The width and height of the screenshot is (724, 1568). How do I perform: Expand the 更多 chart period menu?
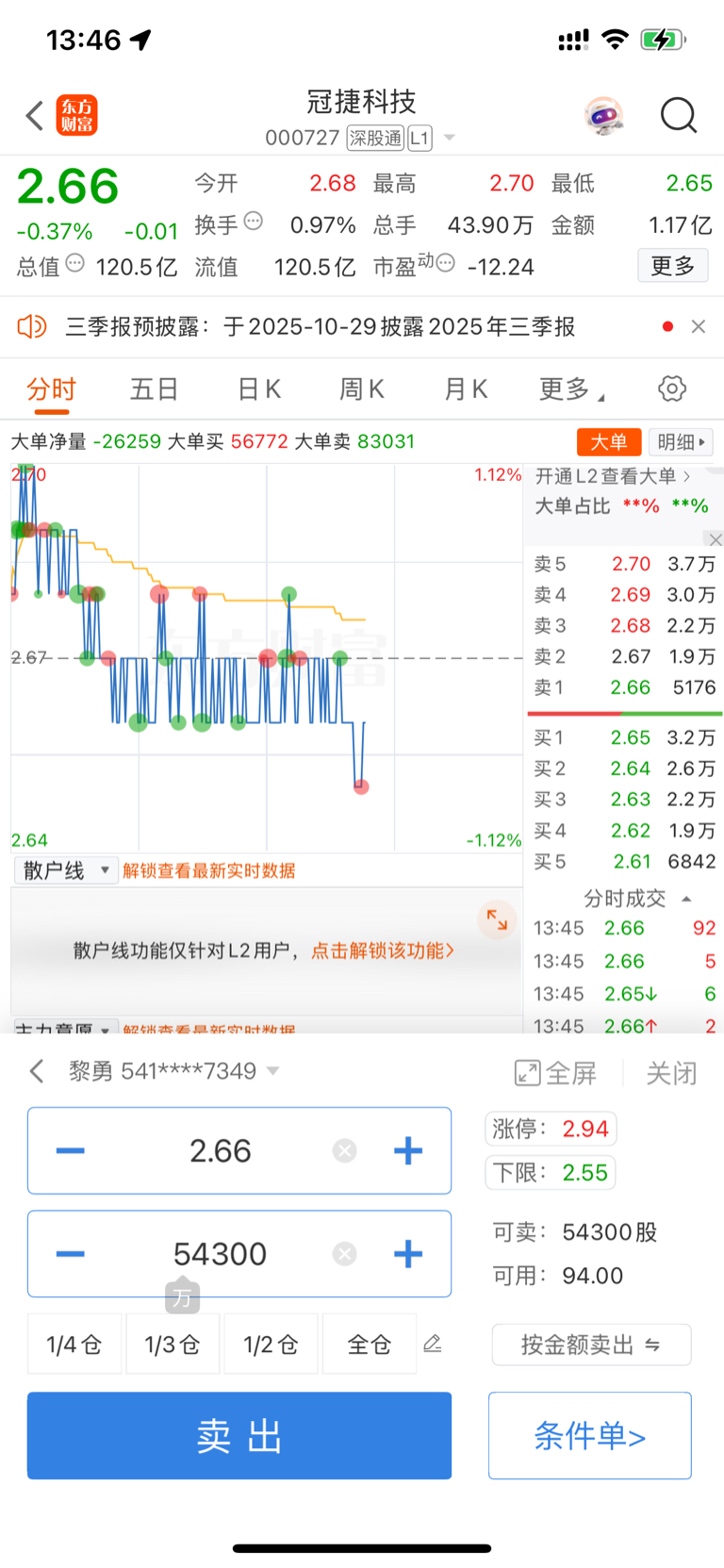pos(570,388)
